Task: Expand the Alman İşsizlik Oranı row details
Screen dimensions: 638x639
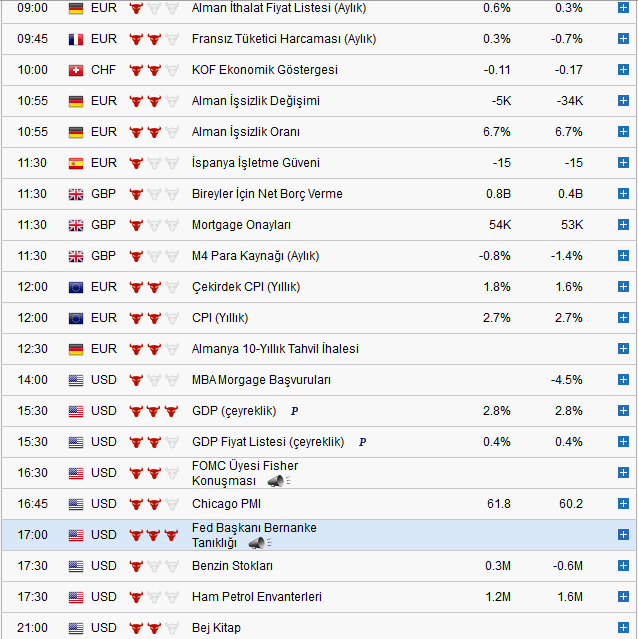Action: (623, 132)
